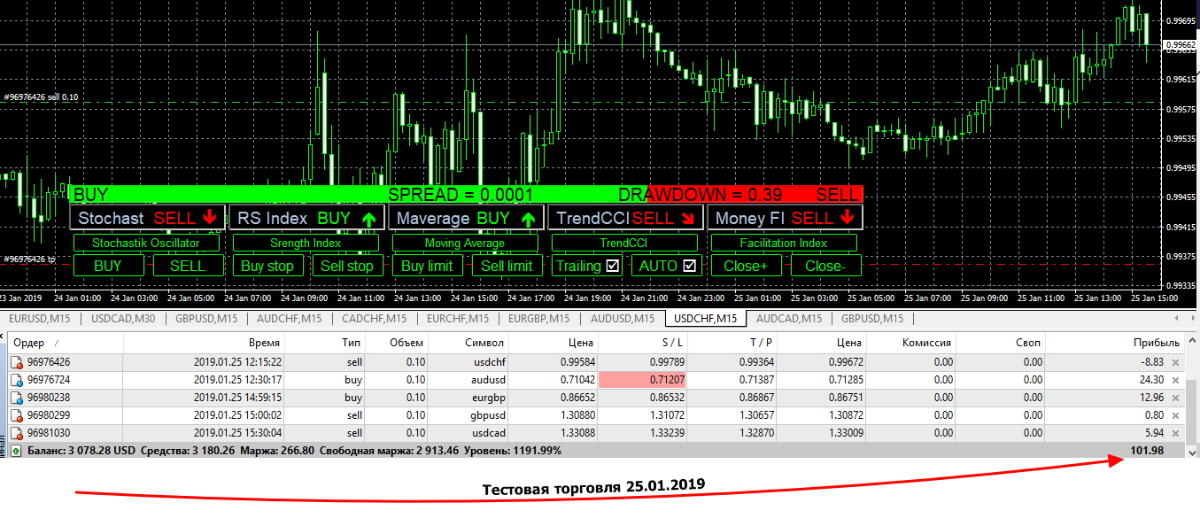Click the order icon for order 96981030

coord(16,433)
